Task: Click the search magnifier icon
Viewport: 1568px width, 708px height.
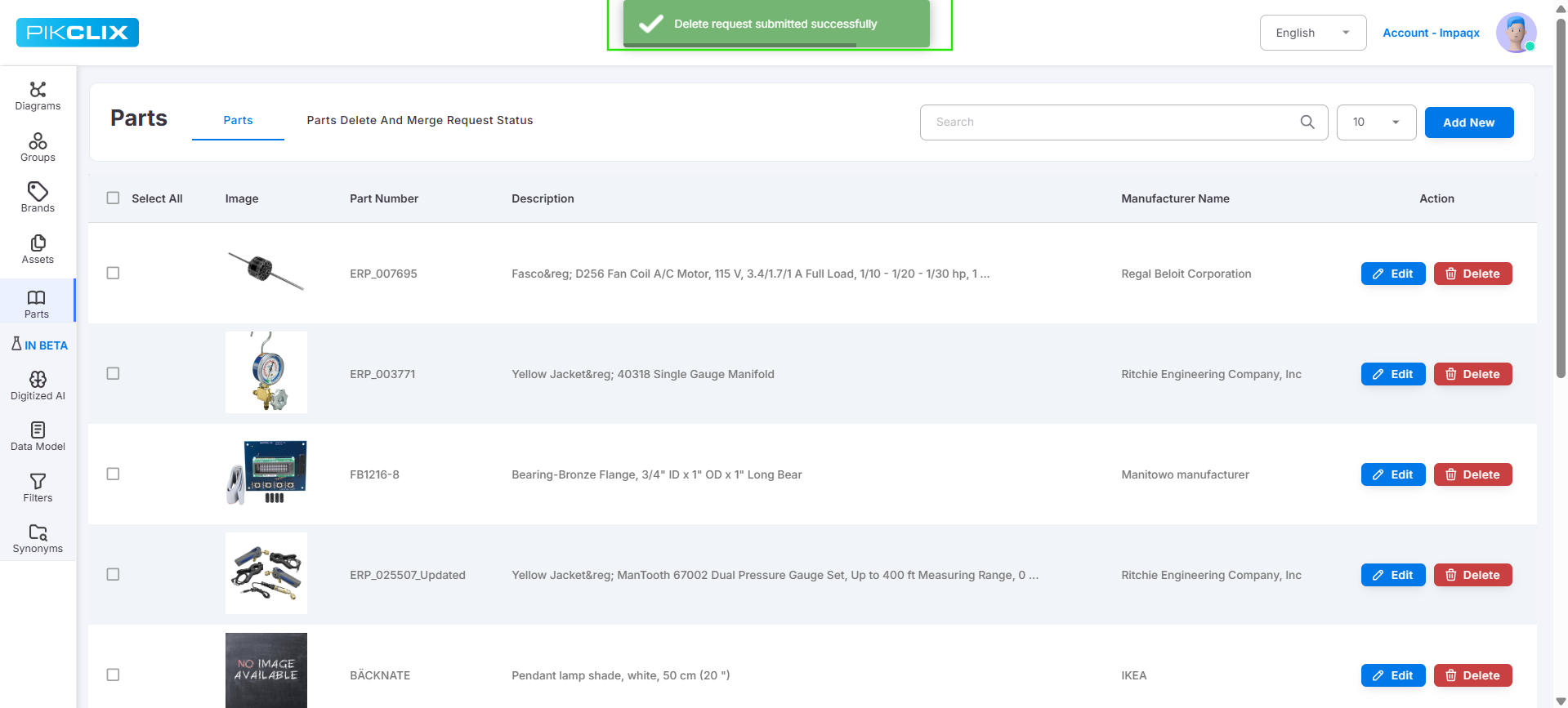Action: coord(1307,122)
